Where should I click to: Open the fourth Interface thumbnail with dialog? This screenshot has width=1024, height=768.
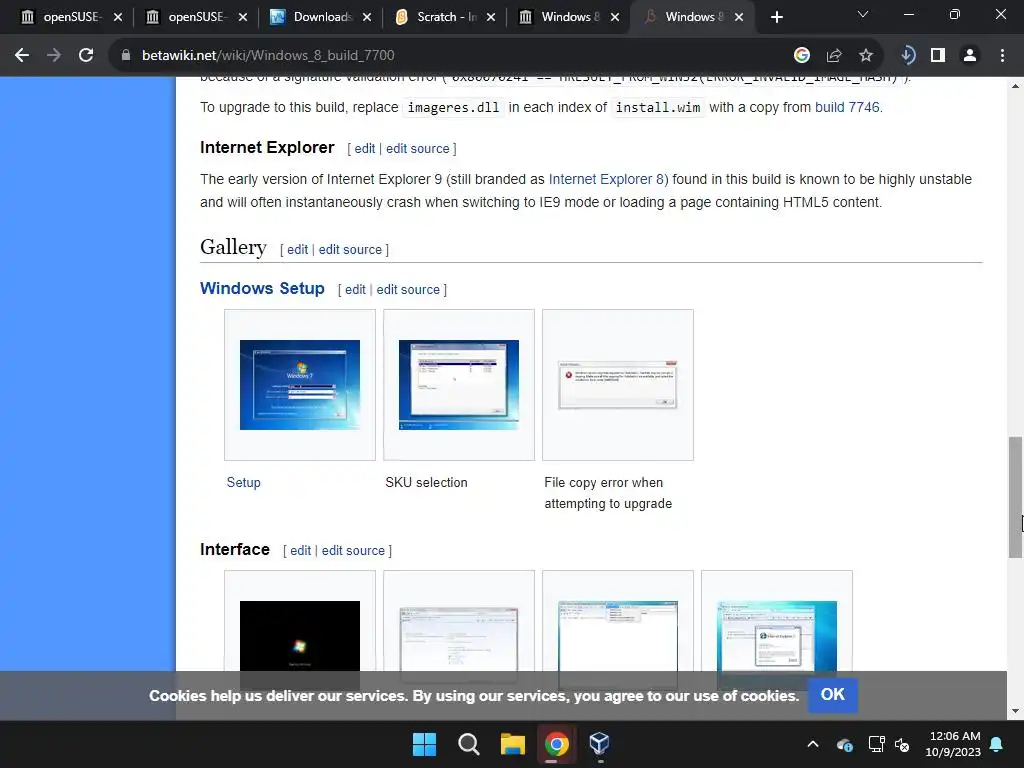[776, 637]
